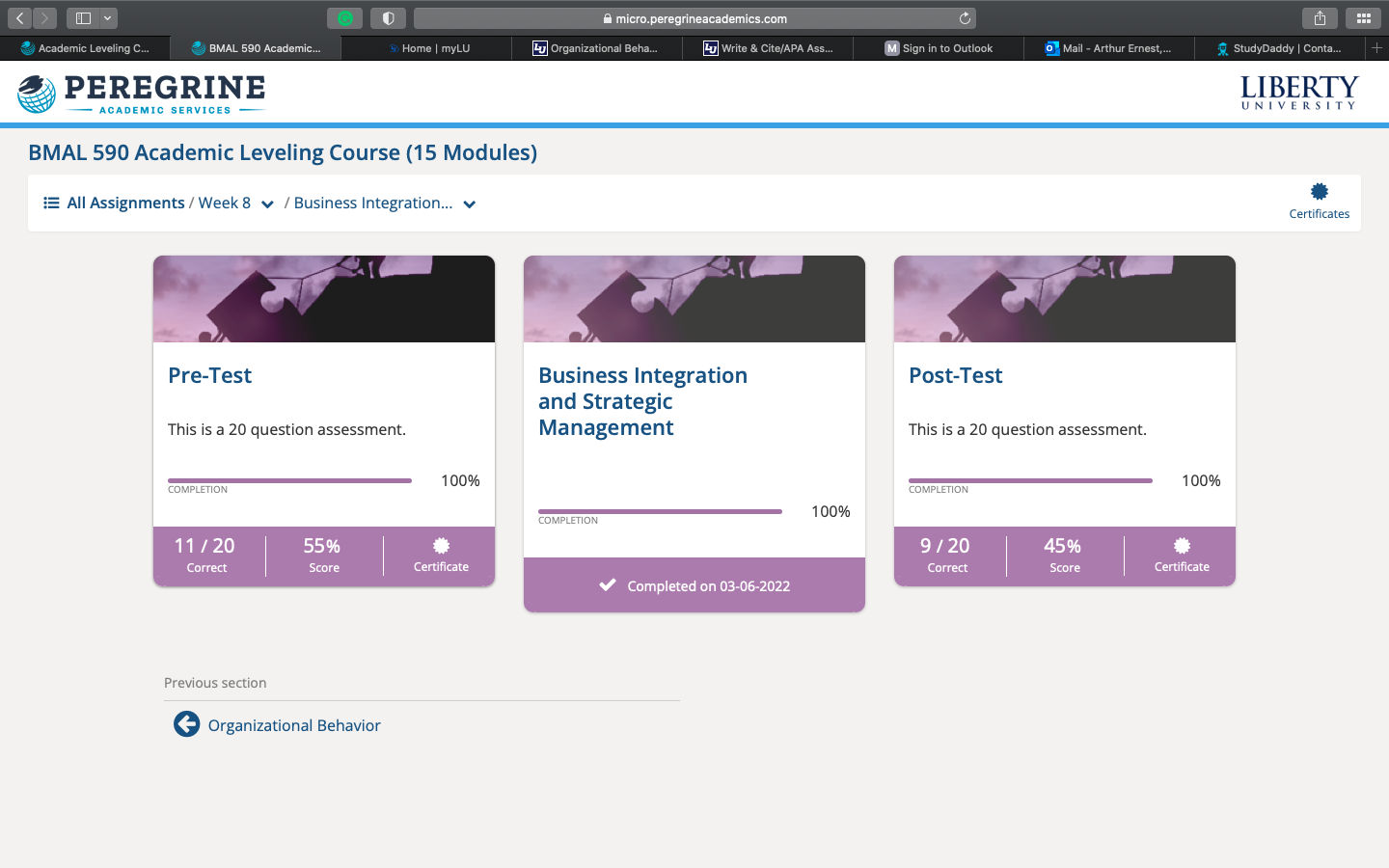Click the Safari page reload icon
1389x868 pixels.
965,18
